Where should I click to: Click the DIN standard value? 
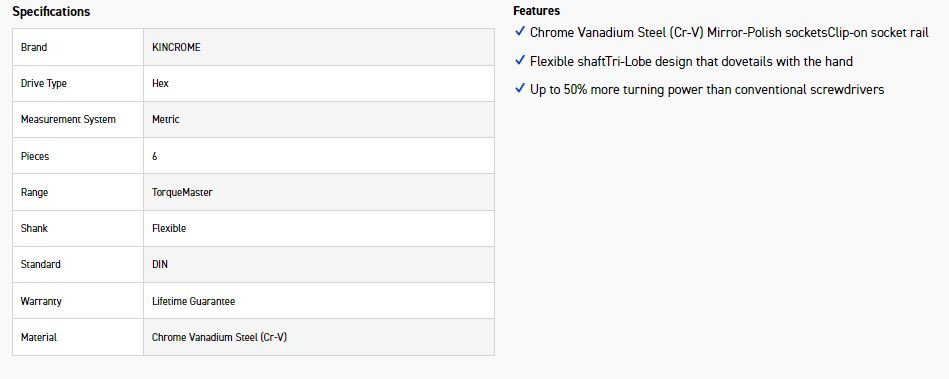[160, 265]
